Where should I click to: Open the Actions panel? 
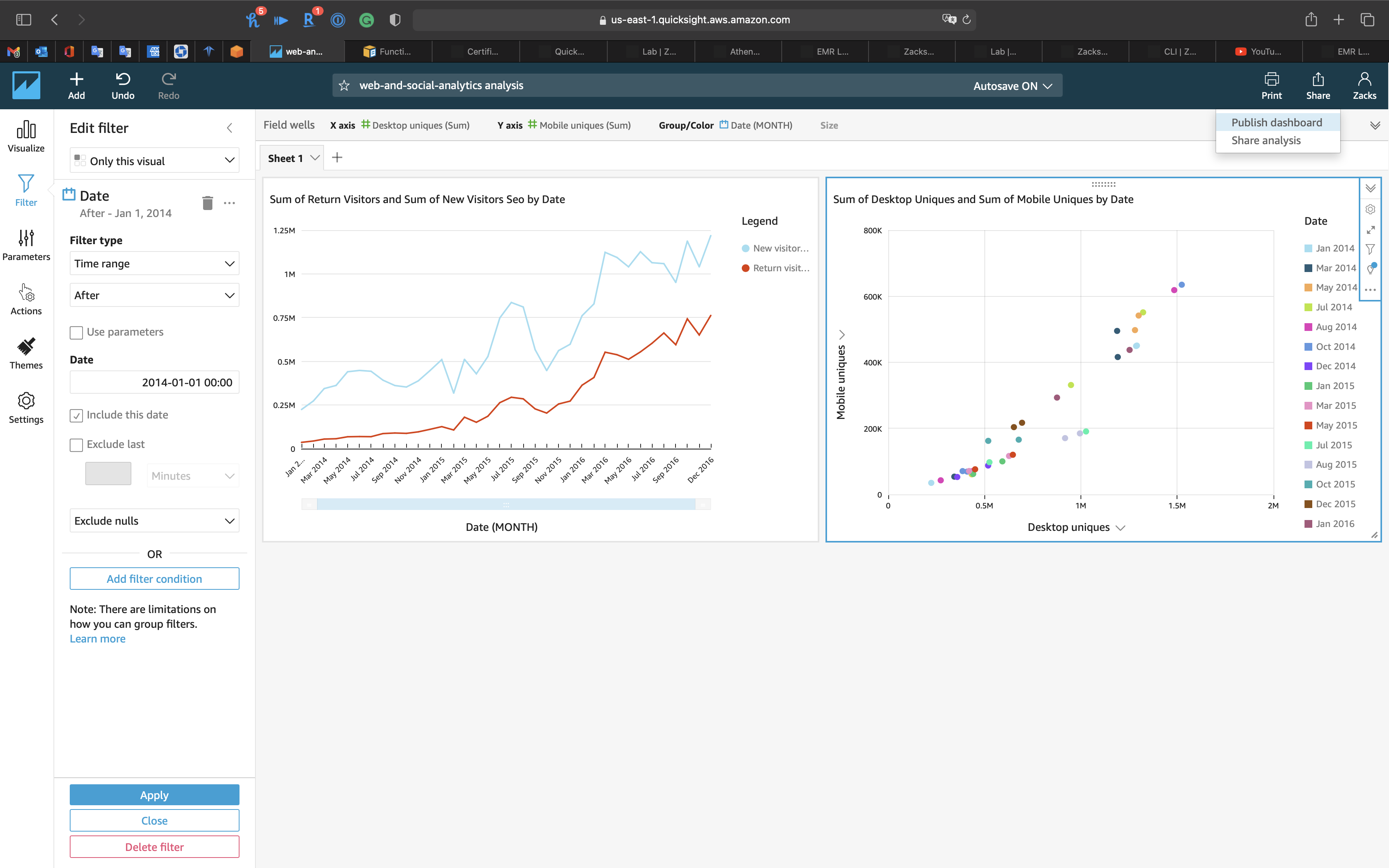26,299
